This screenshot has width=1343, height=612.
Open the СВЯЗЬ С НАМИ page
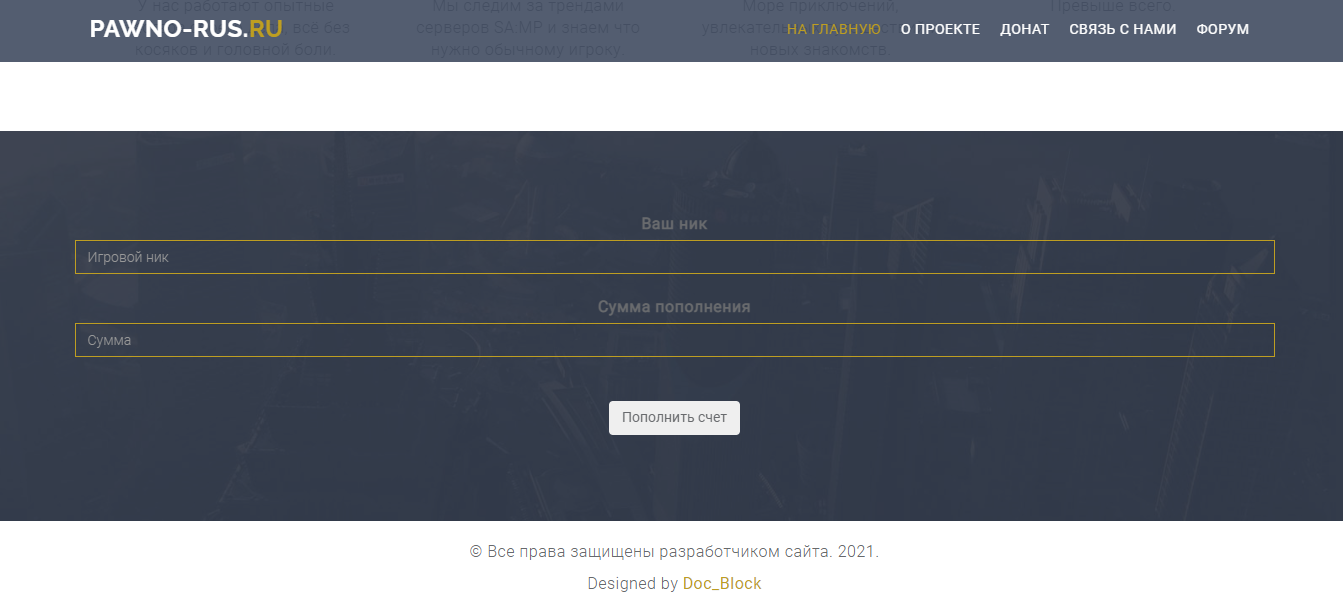(1122, 29)
